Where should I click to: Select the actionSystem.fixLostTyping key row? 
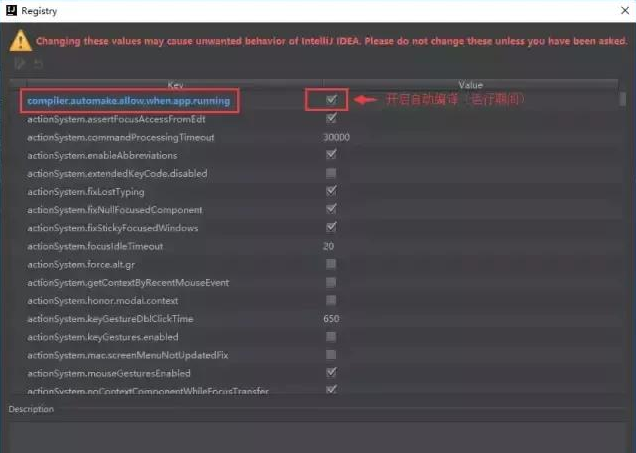(x=87, y=191)
